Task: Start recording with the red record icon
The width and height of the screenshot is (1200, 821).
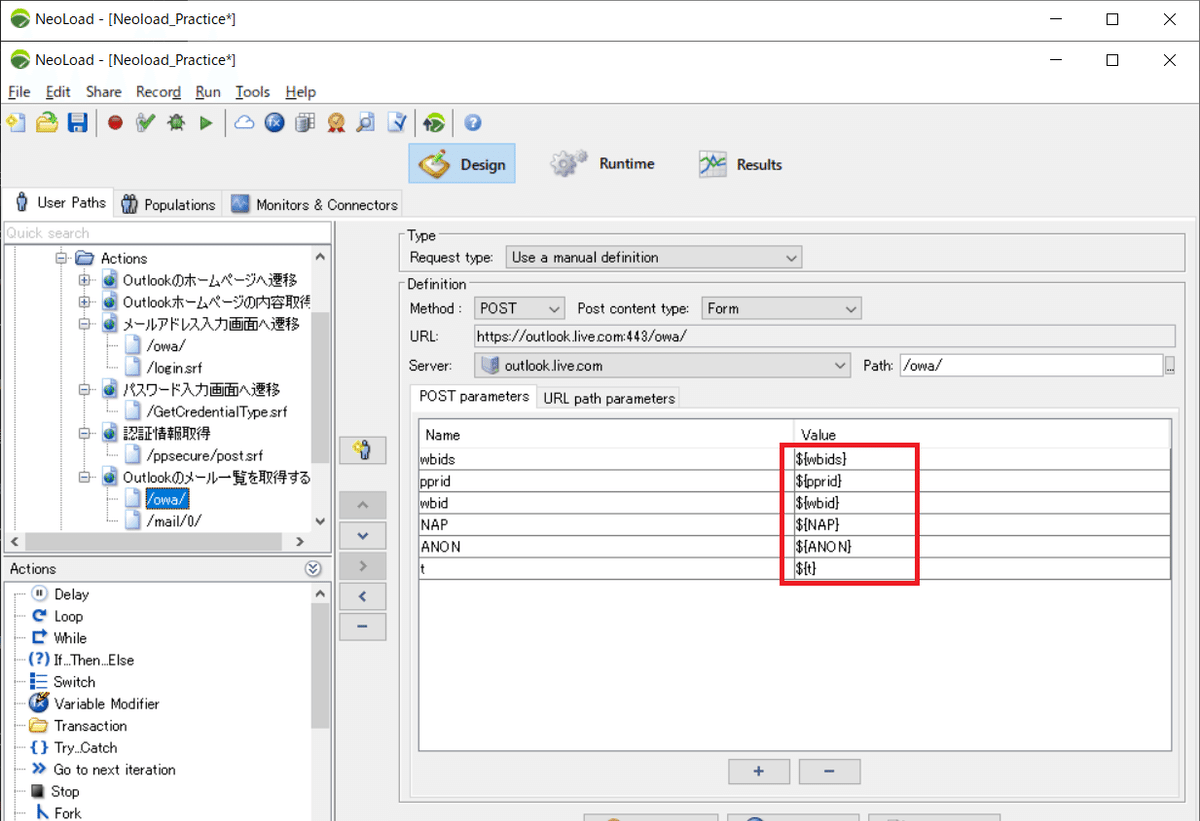Action: [115, 122]
